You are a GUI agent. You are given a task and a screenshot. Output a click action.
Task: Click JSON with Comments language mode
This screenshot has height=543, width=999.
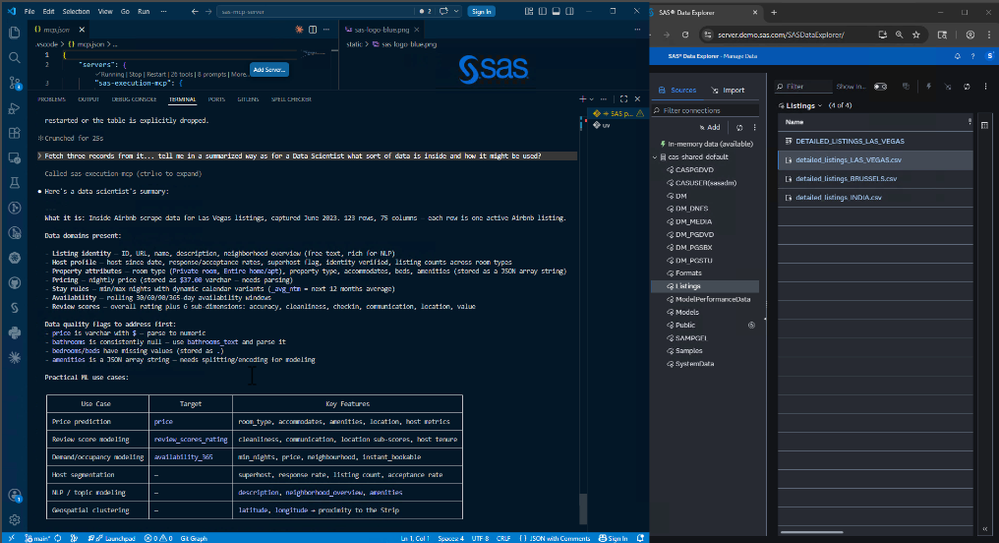pyautogui.click(x=560, y=539)
